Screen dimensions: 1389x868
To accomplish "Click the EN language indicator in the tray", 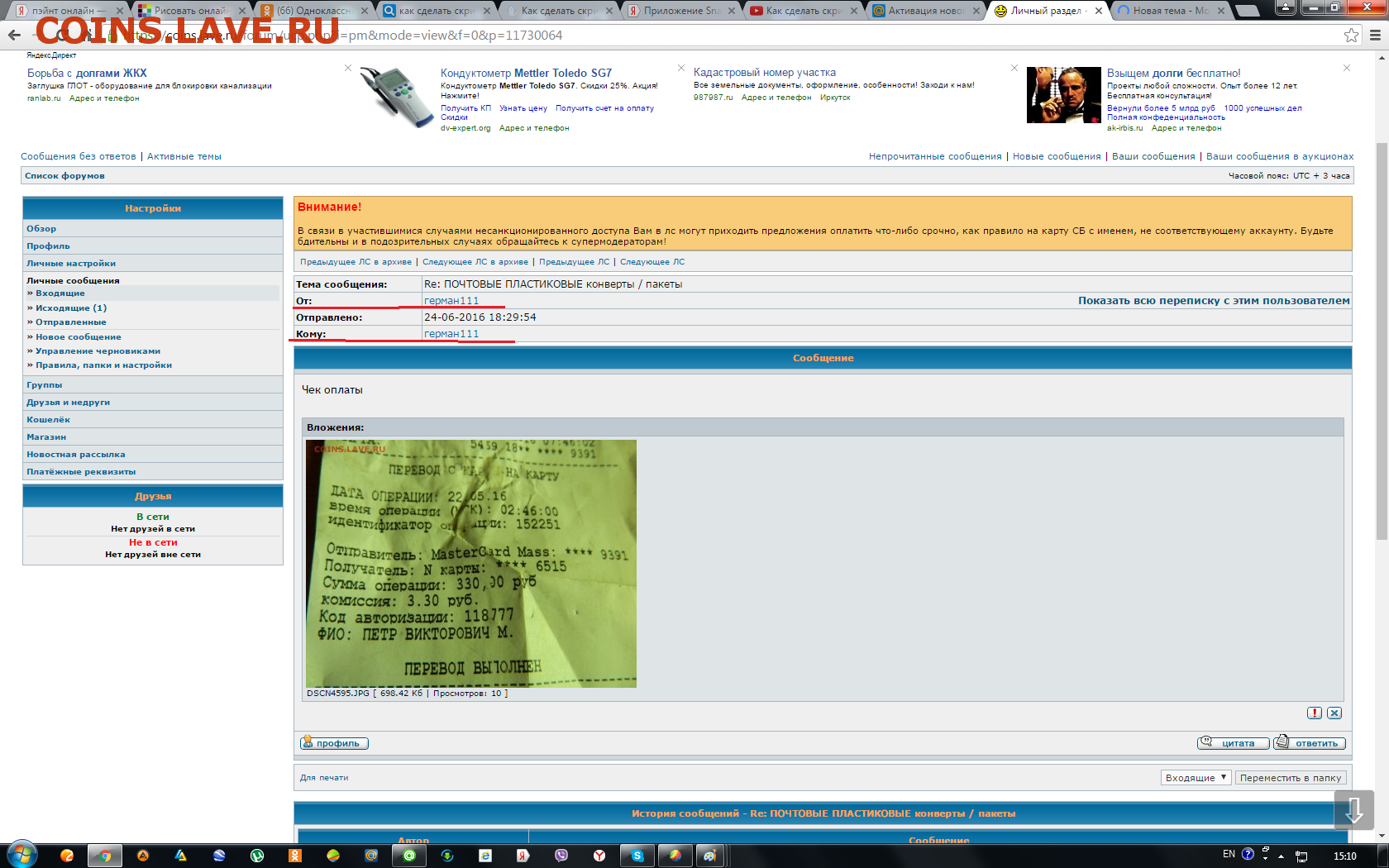I will click(x=1229, y=855).
